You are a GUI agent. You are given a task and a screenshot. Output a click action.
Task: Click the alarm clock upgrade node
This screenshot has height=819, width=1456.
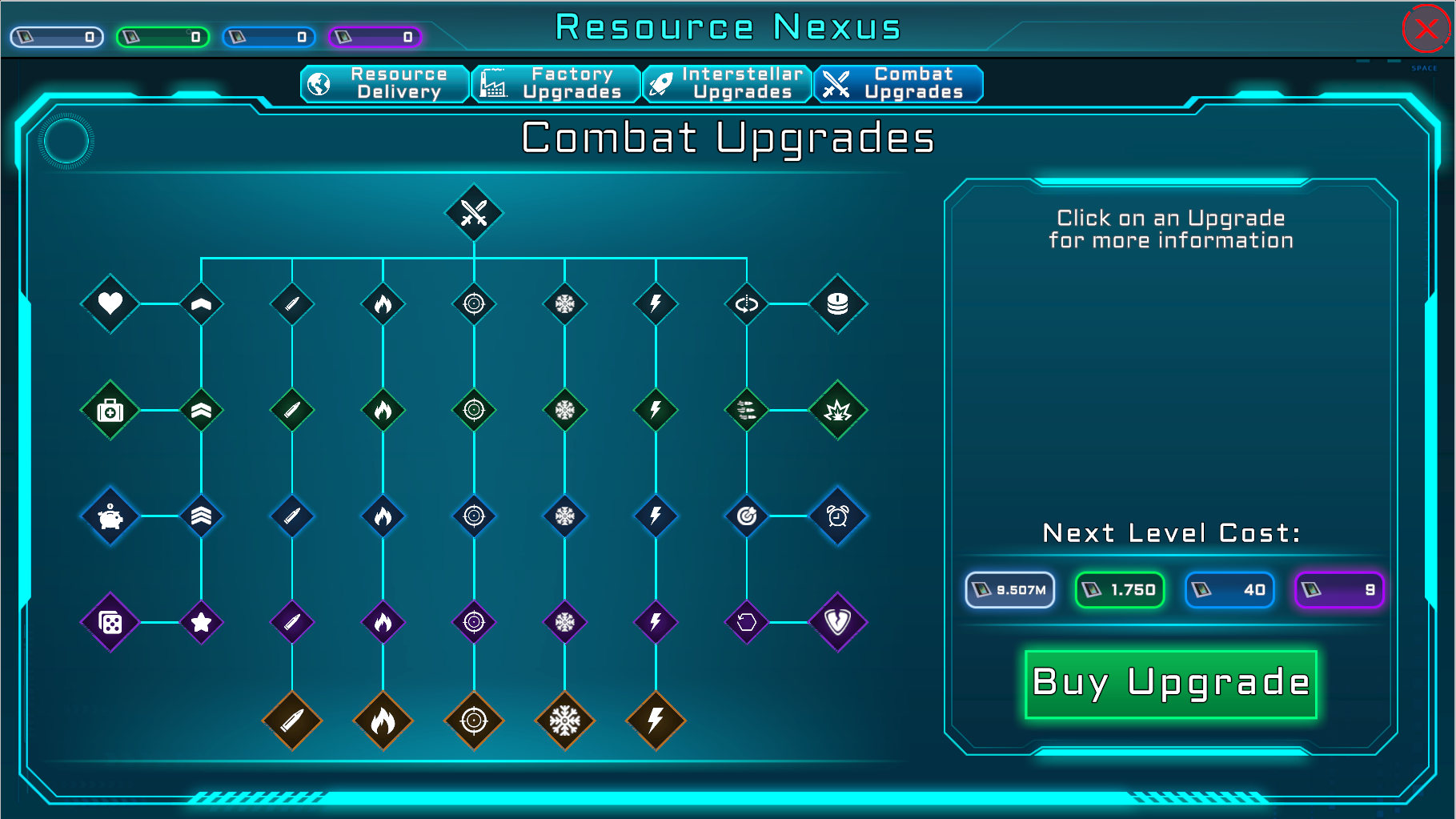837,516
